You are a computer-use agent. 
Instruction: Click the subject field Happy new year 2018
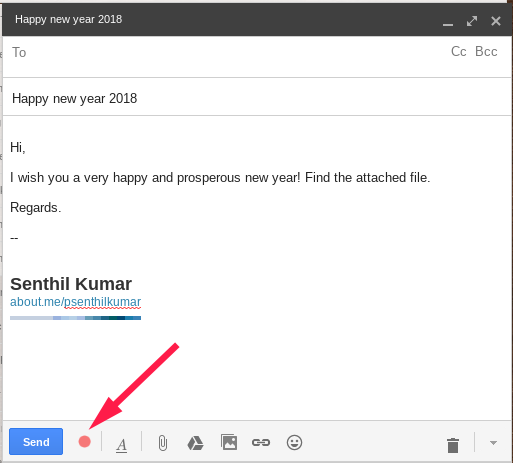tap(257, 98)
